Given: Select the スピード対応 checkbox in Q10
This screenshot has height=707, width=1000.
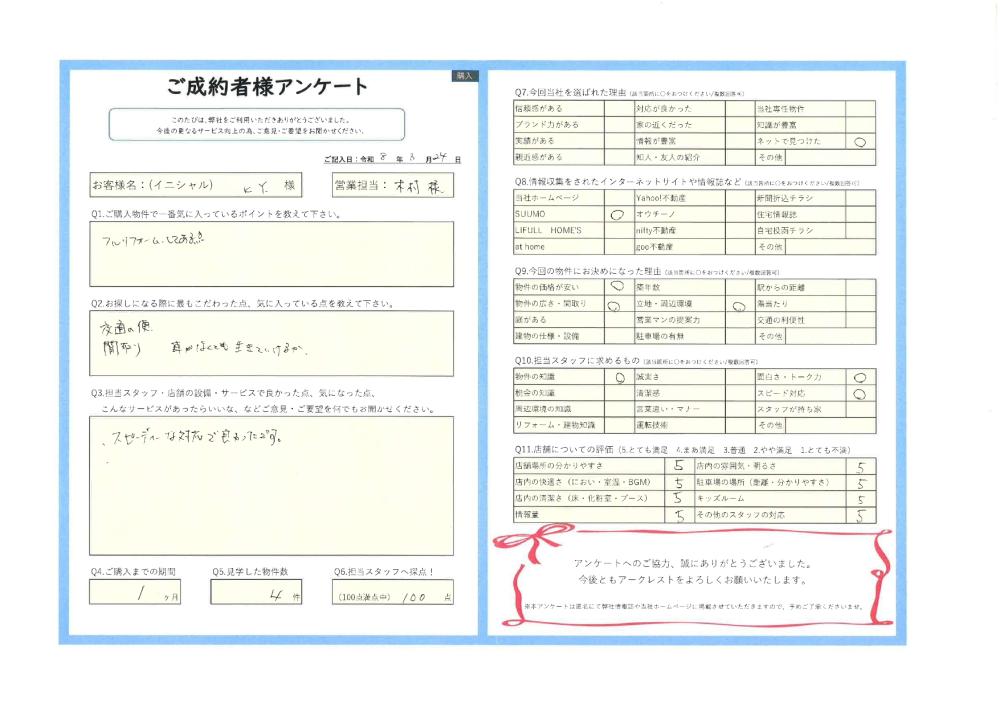Looking at the screenshot, I should 860,394.
